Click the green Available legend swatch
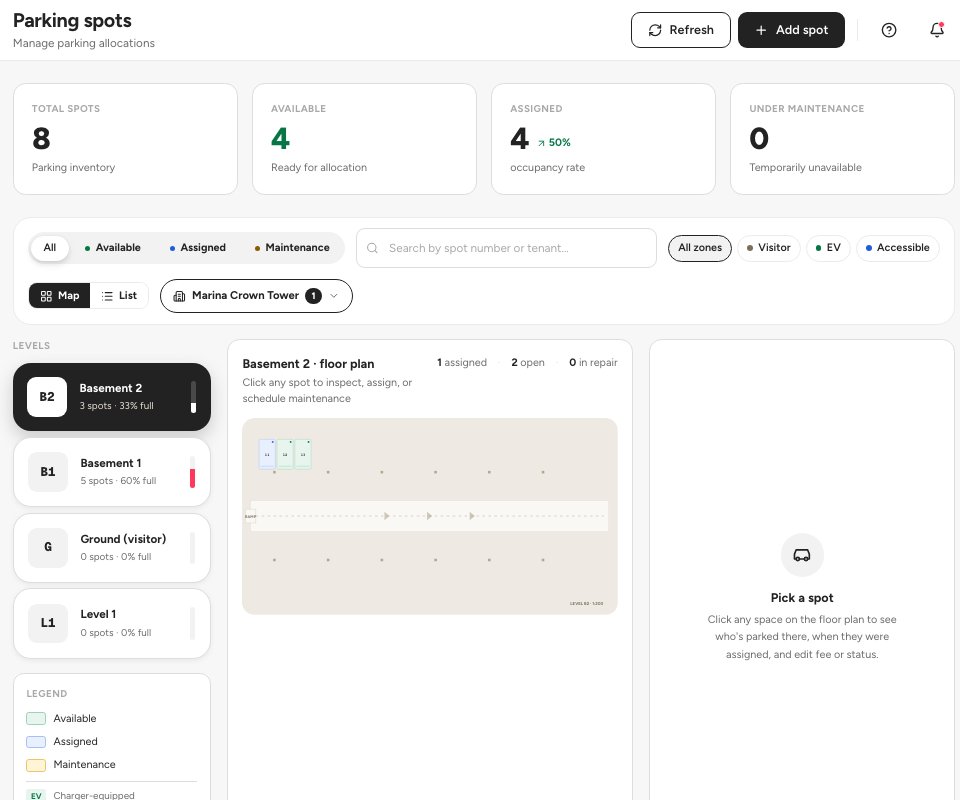 click(36, 719)
